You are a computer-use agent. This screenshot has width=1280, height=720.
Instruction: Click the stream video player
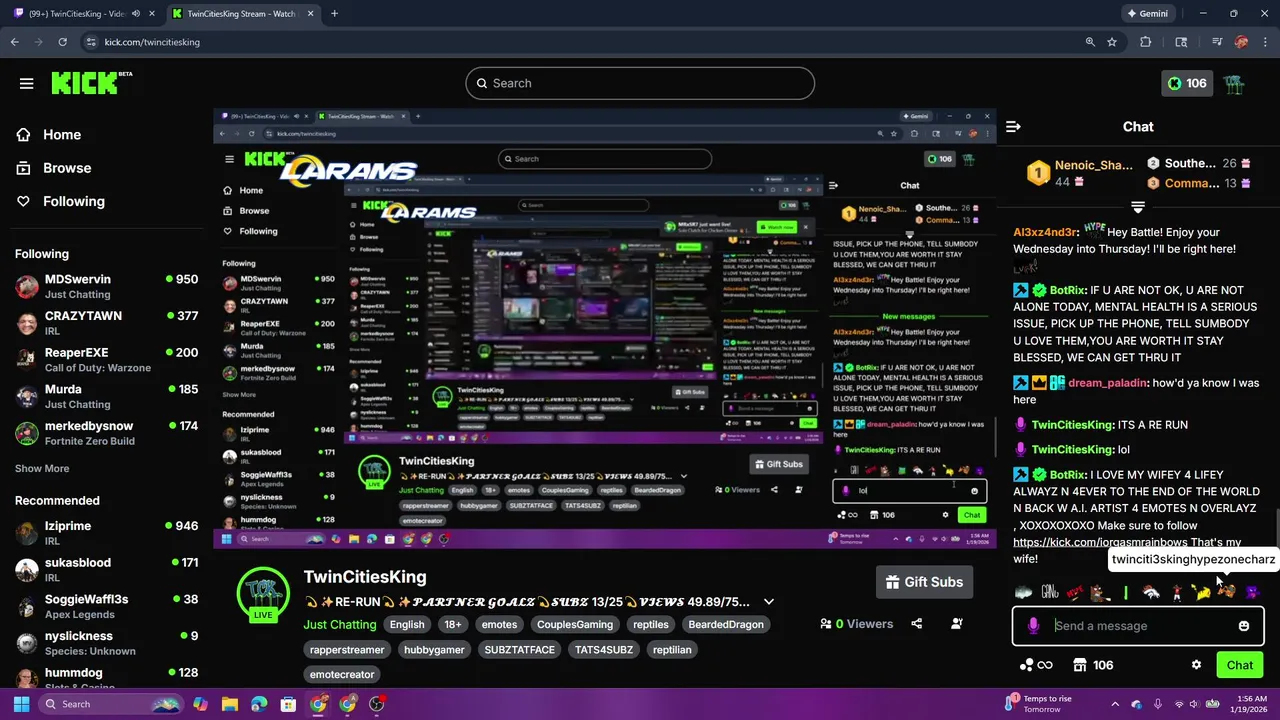605,328
